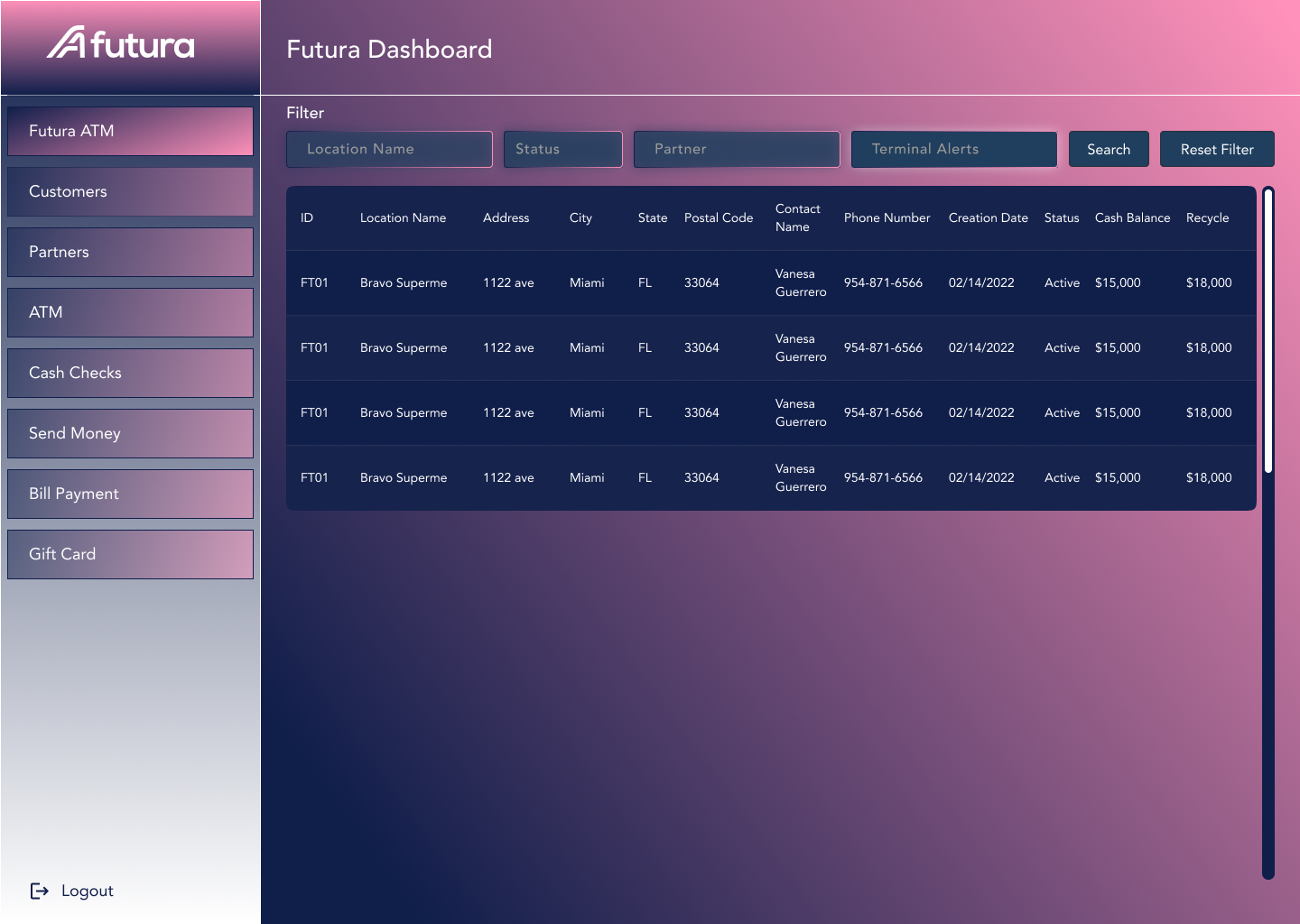The width and height of the screenshot is (1300, 924).
Task: Click the Reset Filter button
Action: (1216, 149)
